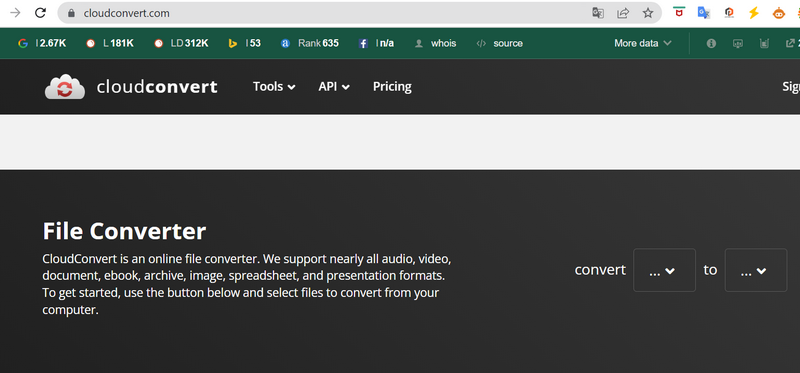This screenshot has height=373, width=800.
Task: Open the hexagonal P extension icon
Action: [x=729, y=13]
